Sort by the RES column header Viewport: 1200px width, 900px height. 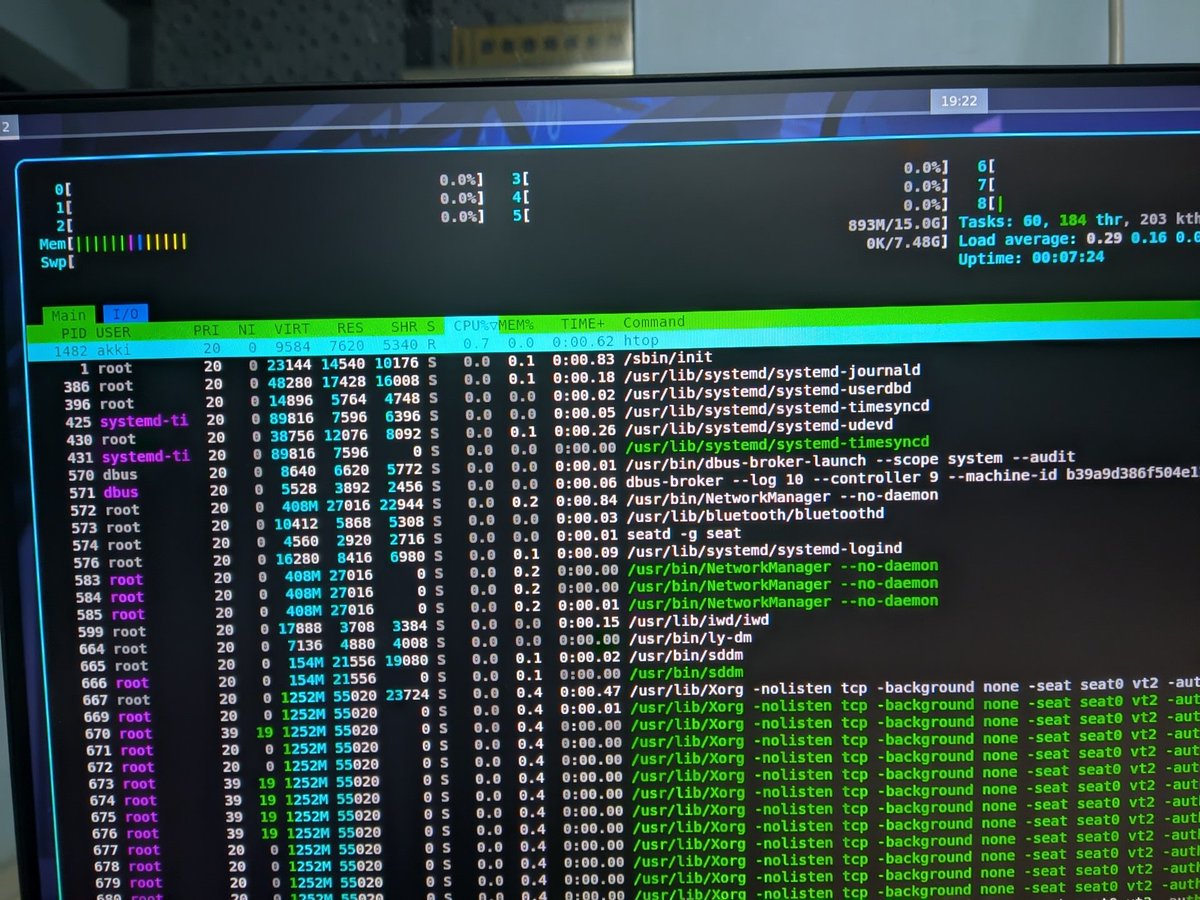(349, 327)
